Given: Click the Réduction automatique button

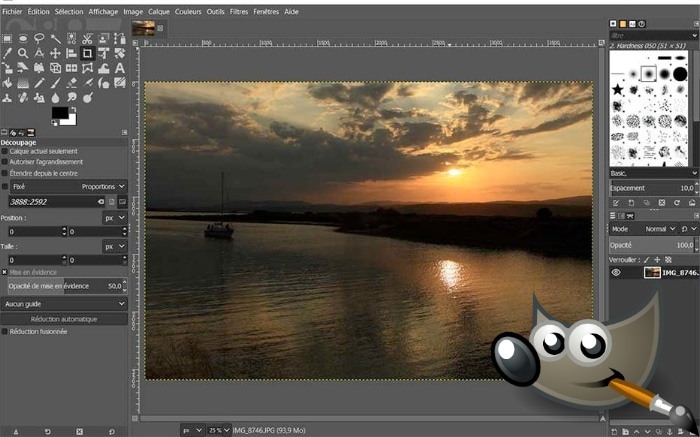Looking at the screenshot, I should [64, 319].
